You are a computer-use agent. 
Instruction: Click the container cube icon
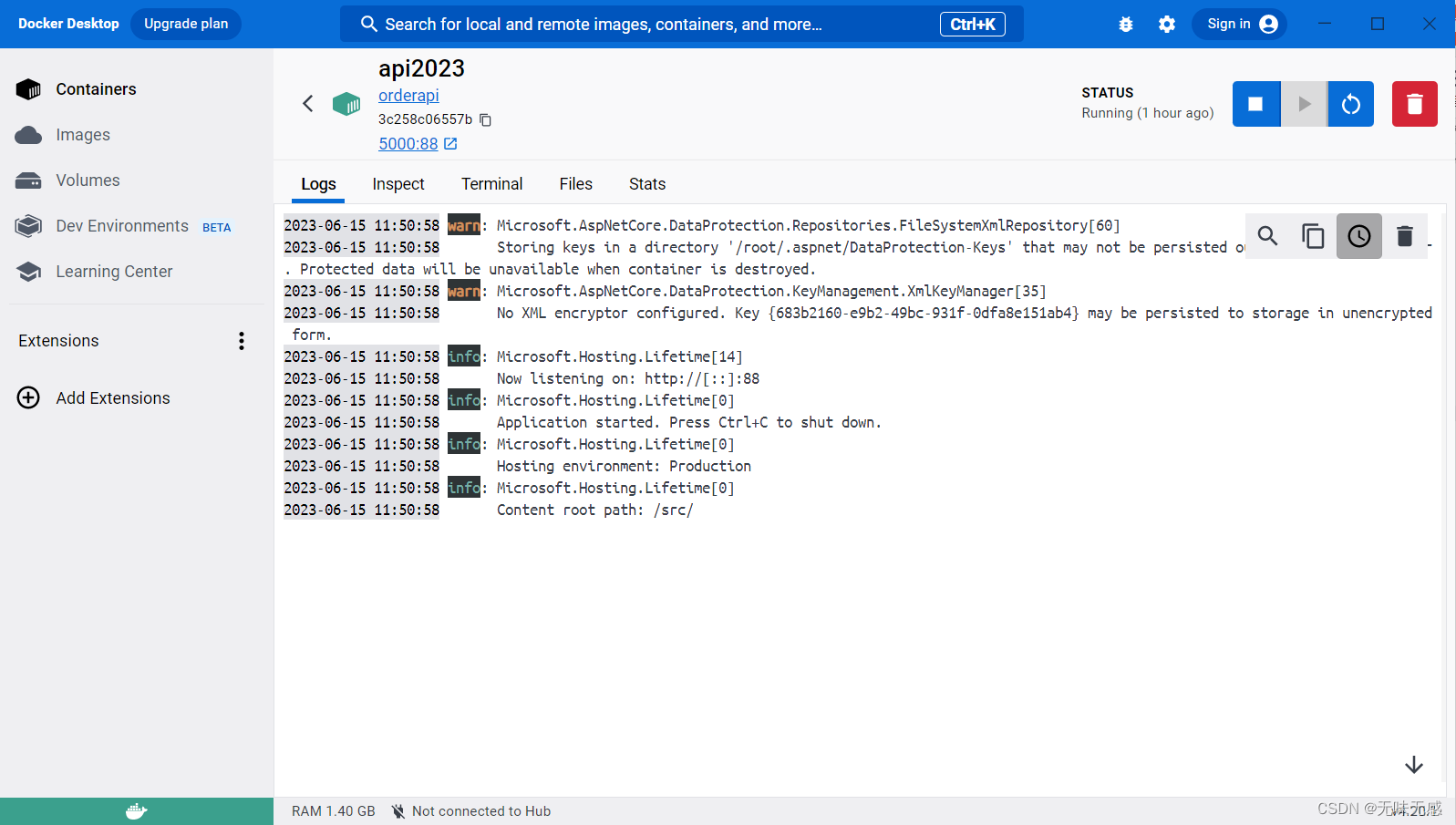[346, 104]
